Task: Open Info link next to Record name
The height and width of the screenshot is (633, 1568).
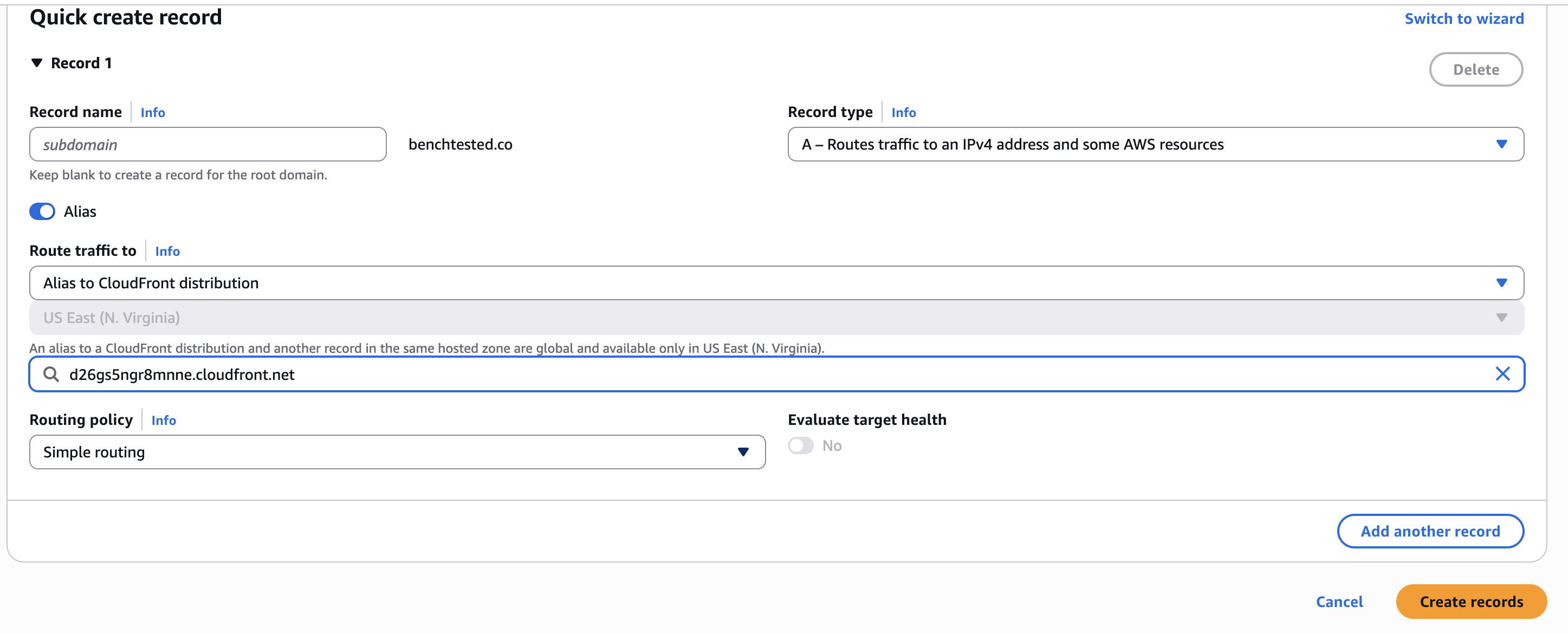Action: [x=153, y=113]
